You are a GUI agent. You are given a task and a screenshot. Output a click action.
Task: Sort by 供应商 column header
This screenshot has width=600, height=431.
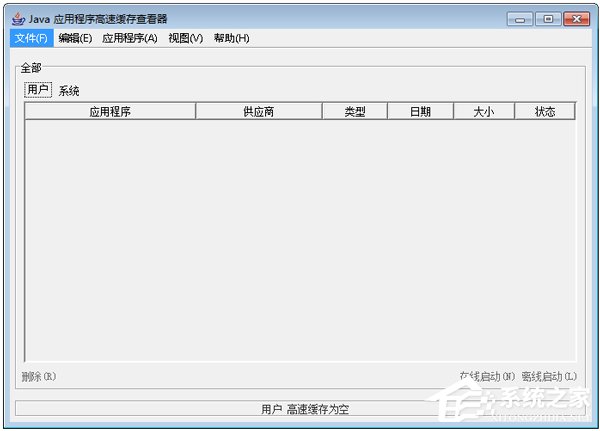click(x=259, y=111)
